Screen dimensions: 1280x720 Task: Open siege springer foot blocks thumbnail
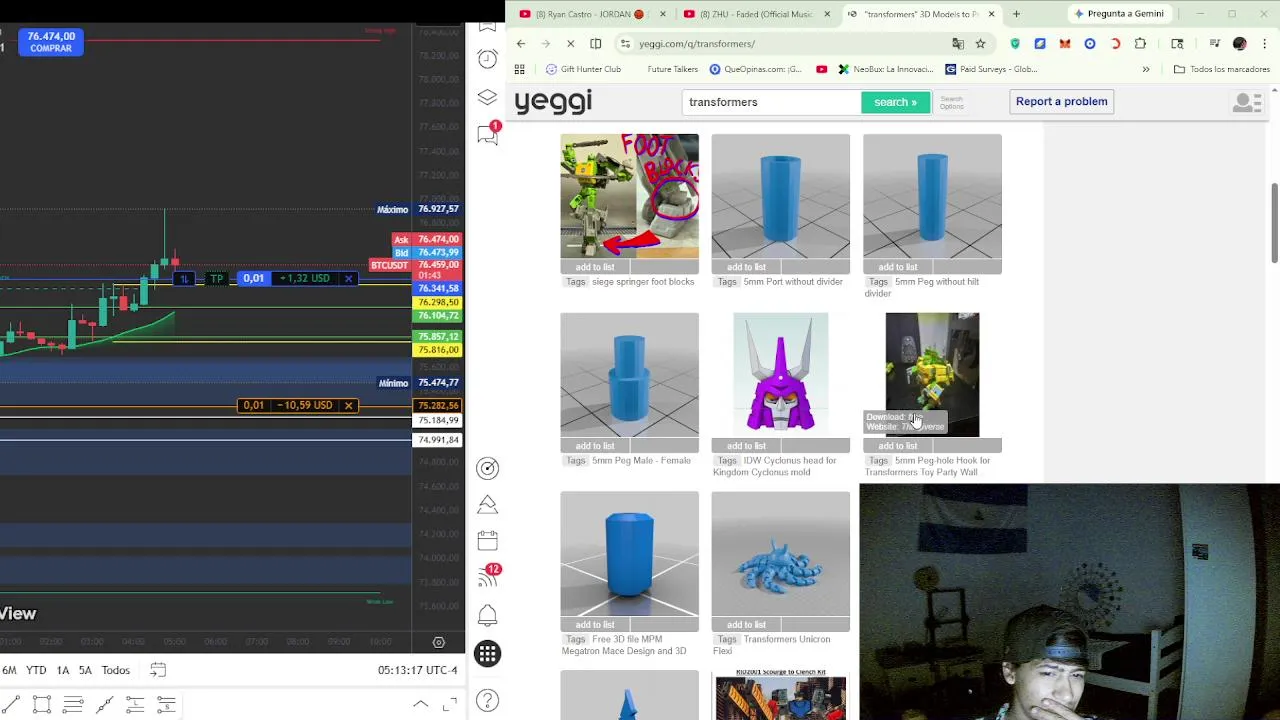point(629,196)
